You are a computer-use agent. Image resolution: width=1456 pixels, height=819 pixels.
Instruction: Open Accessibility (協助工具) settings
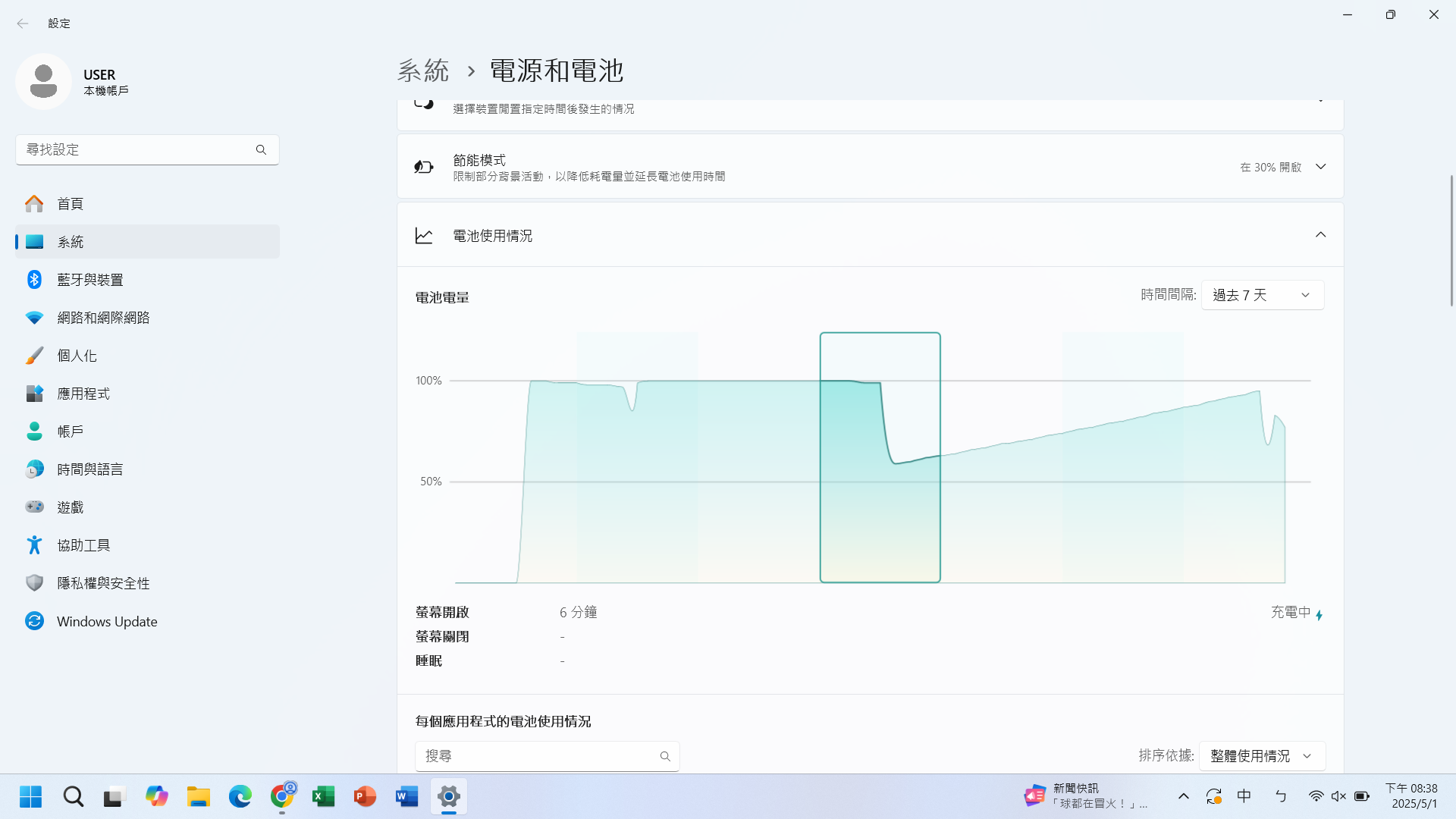[83, 545]
